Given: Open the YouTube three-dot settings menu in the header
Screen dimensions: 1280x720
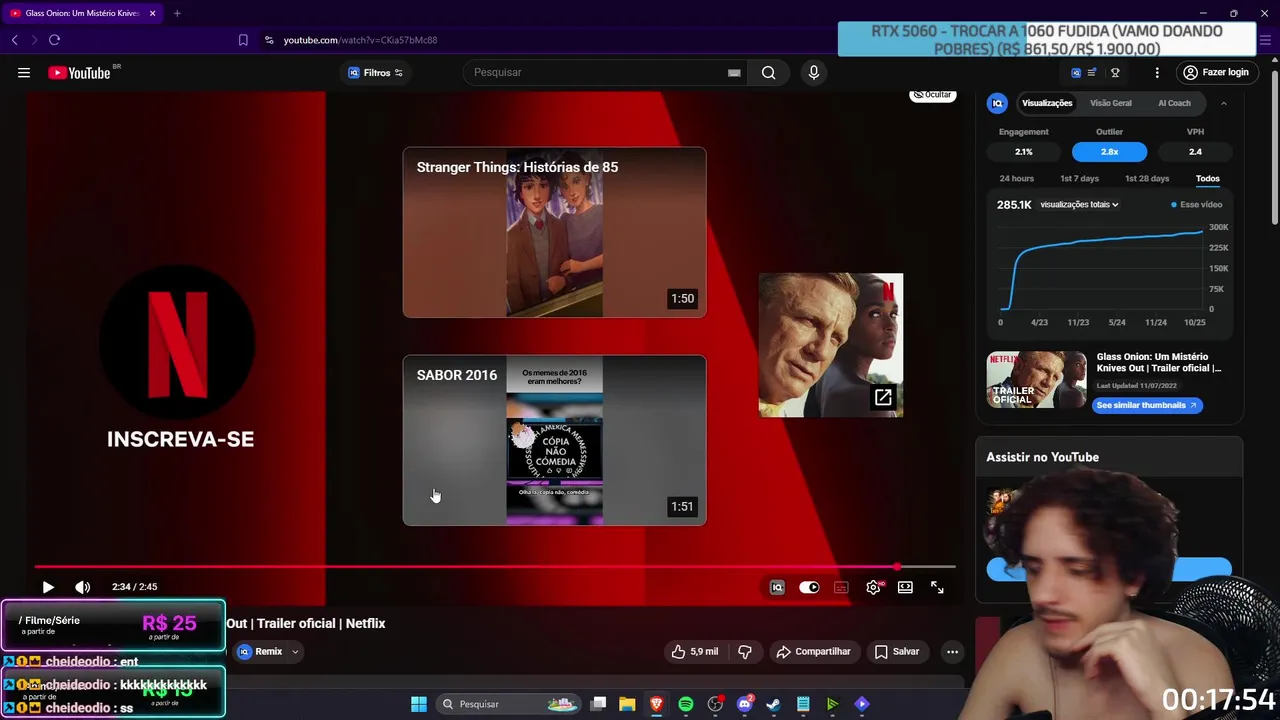Looking at the screenshot, I should tap(1157, 72).
